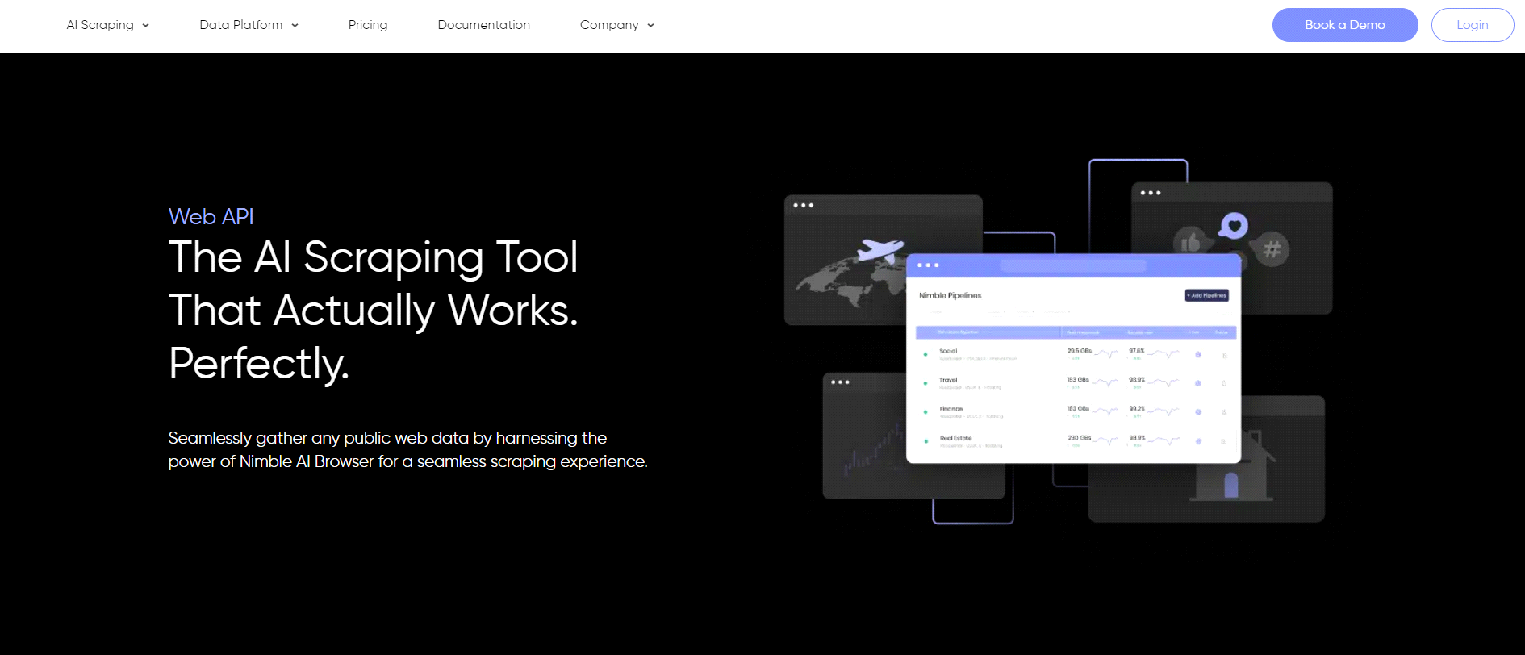1525x655 pixels.
Task: Select the Real Estate pipeline row name
Action: (x=955, y=438)
